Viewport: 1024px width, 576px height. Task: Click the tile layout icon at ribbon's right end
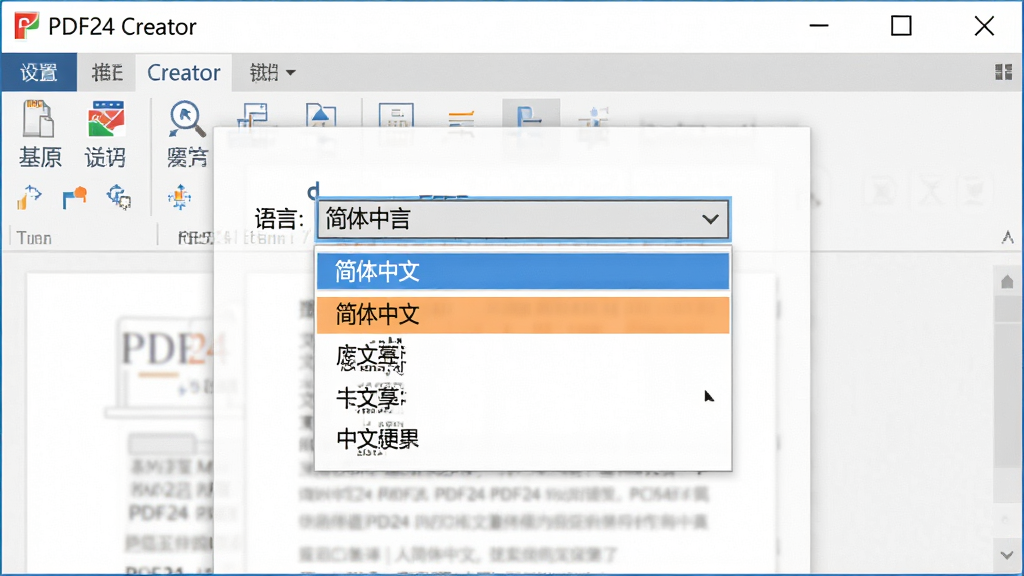click(x=1003, y=72)
